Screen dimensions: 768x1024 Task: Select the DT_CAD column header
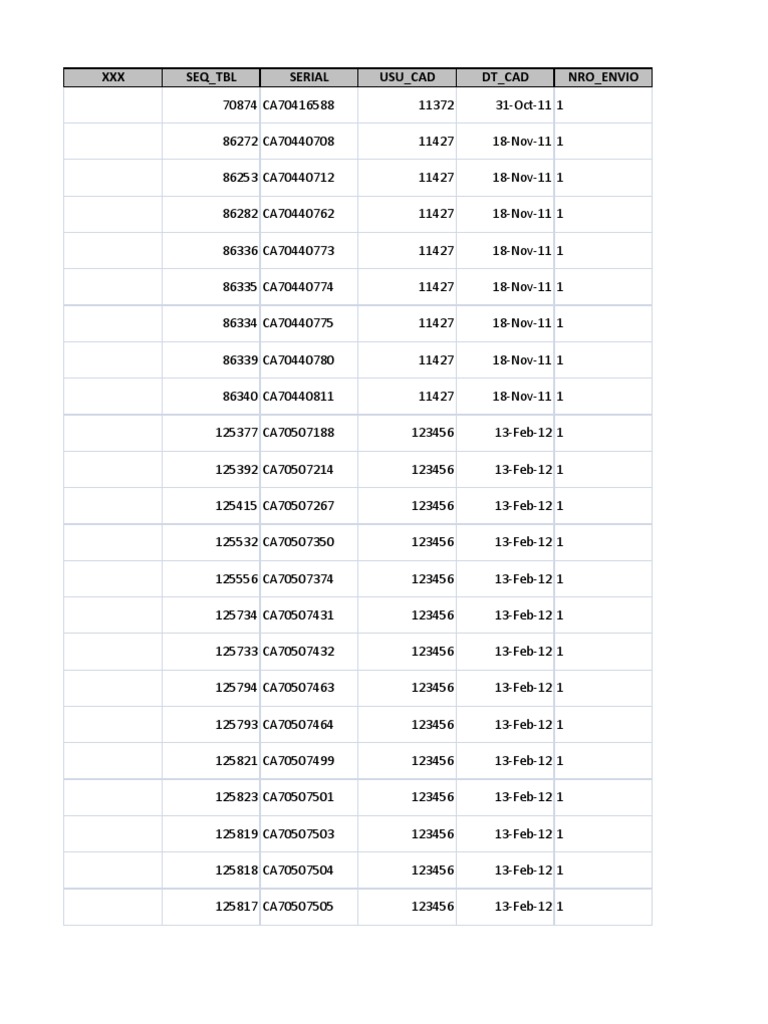tap(505, 77)
